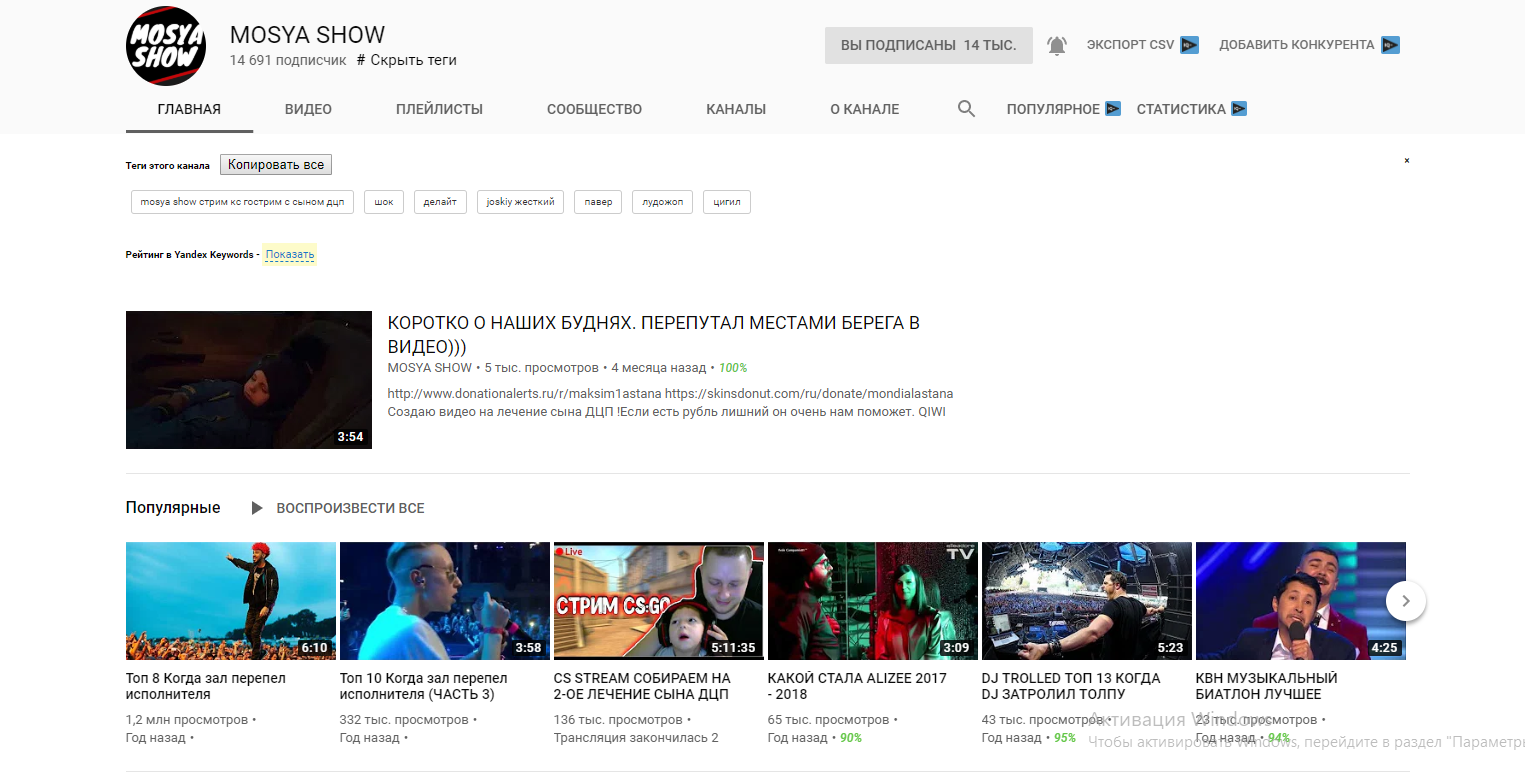Click the MOSYA SHOW channel name heading

tap(307, 34)
